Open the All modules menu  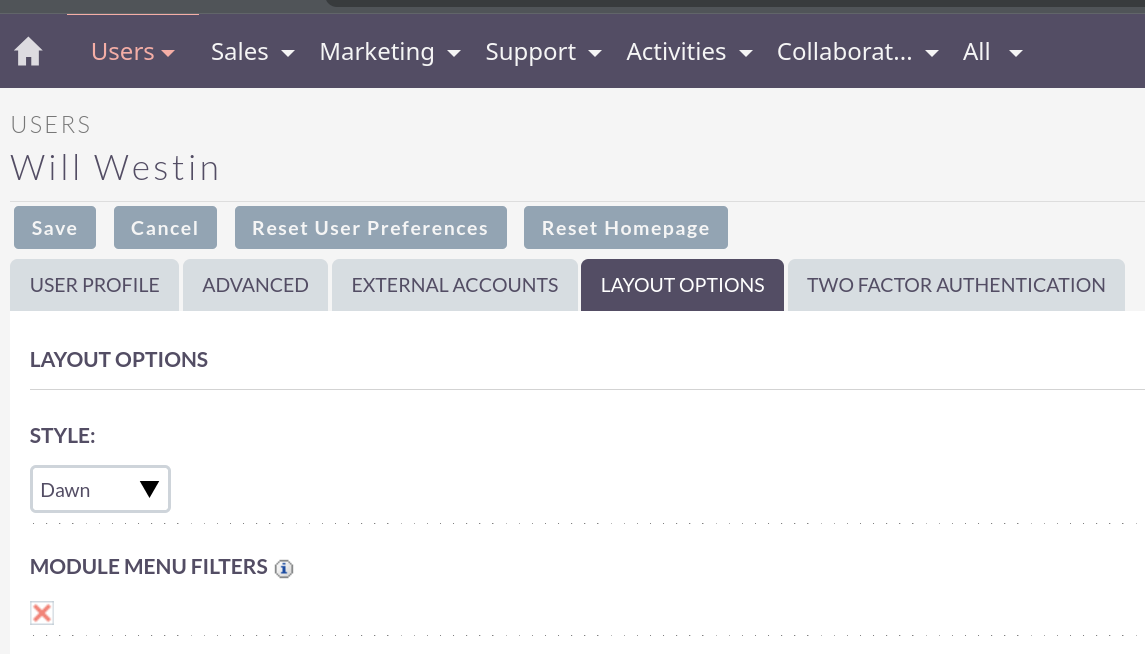tap(992, 52)
